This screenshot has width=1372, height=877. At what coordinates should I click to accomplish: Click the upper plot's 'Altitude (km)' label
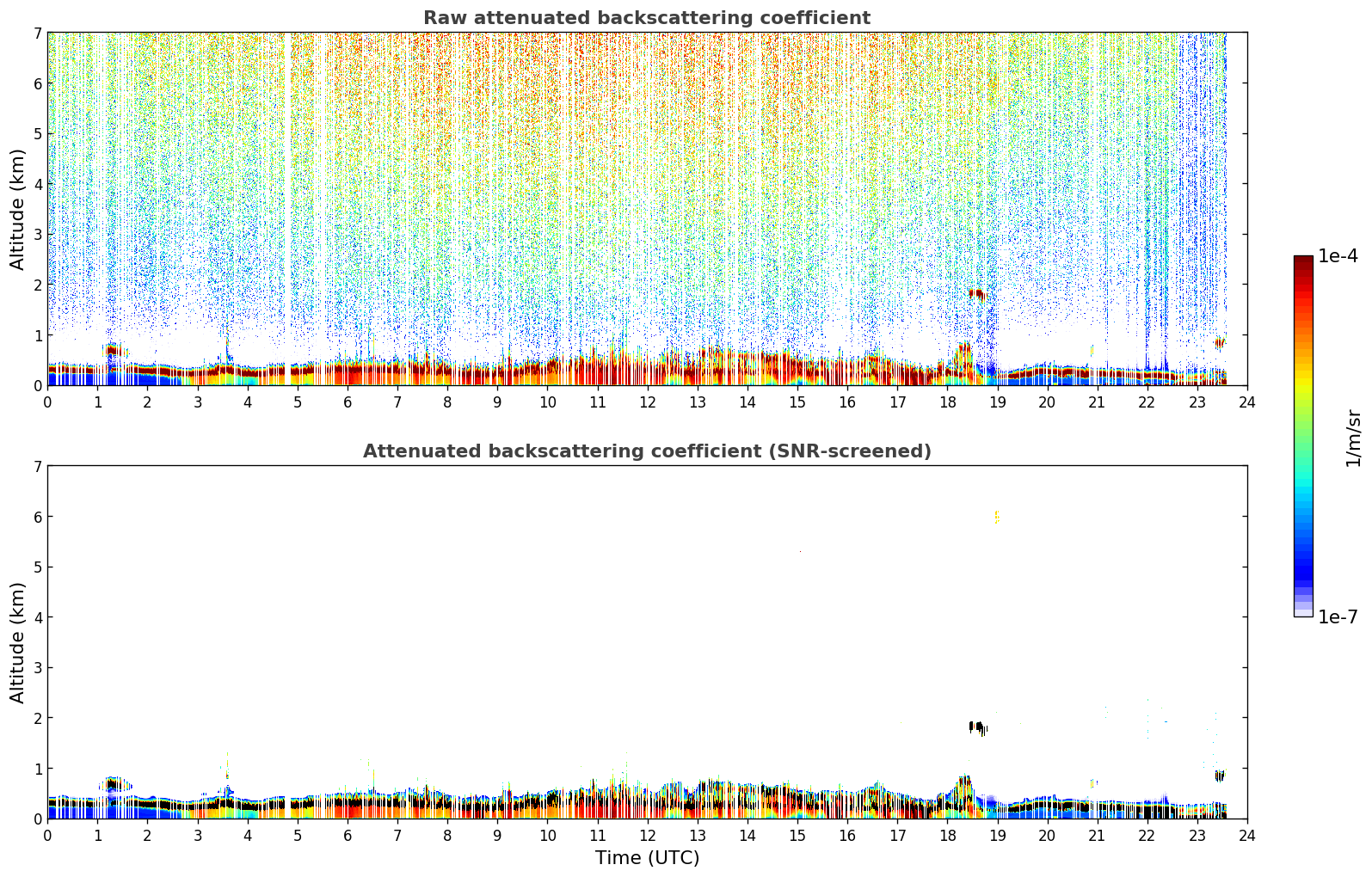pyautogui.click(x=18, y=209)
